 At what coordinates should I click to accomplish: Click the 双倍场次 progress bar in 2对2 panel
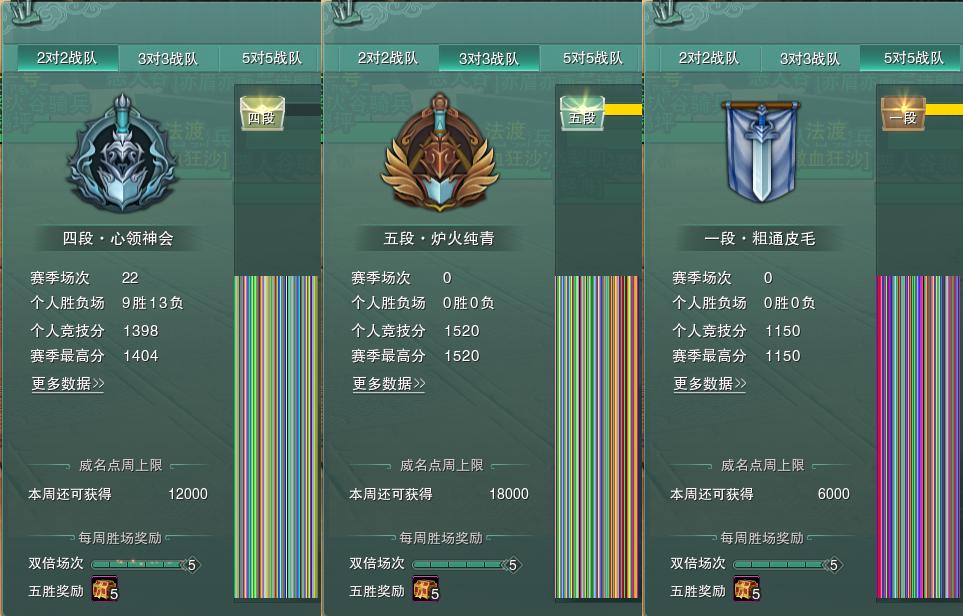pyautogui.click(x=146, y=564)
